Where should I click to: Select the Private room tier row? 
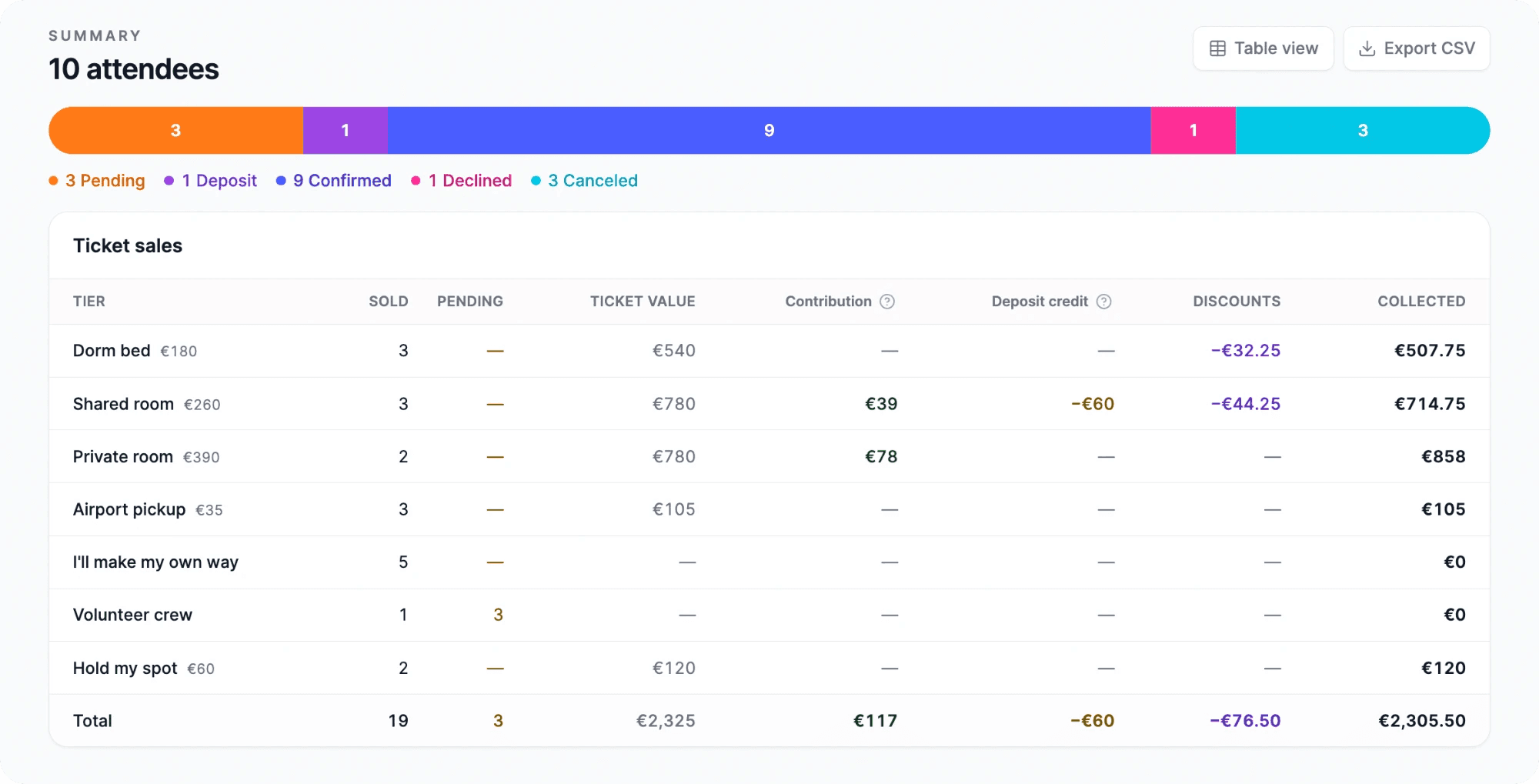769,457
